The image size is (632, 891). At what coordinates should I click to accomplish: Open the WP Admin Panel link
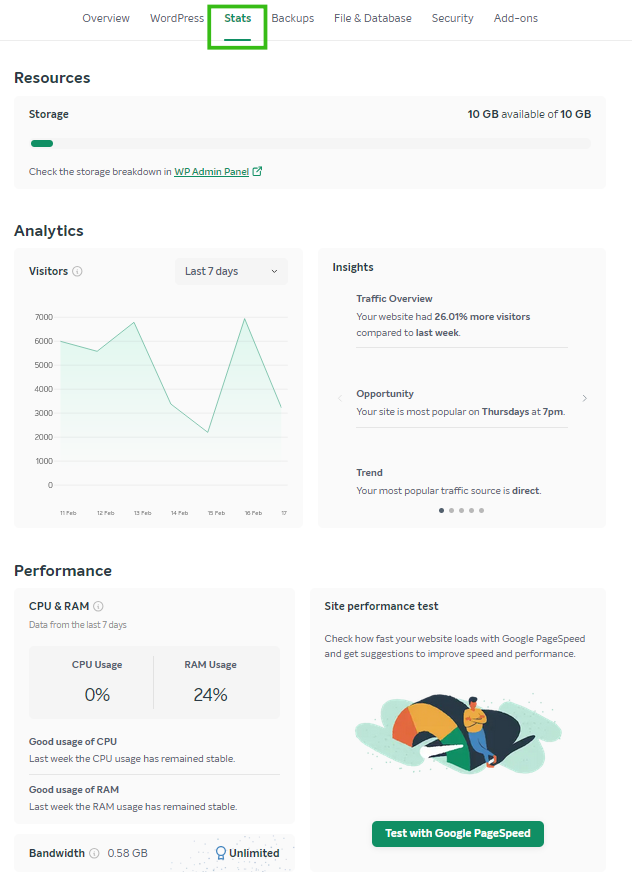212,171
